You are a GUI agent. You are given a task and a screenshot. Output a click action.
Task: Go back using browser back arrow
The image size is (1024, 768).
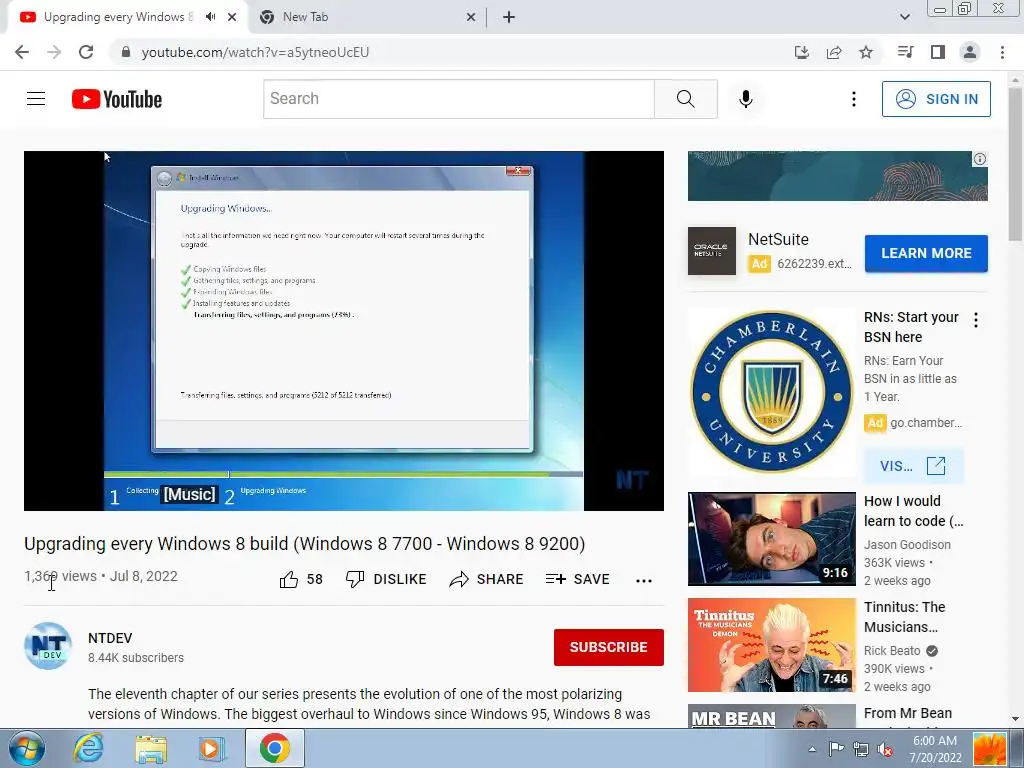22,52
